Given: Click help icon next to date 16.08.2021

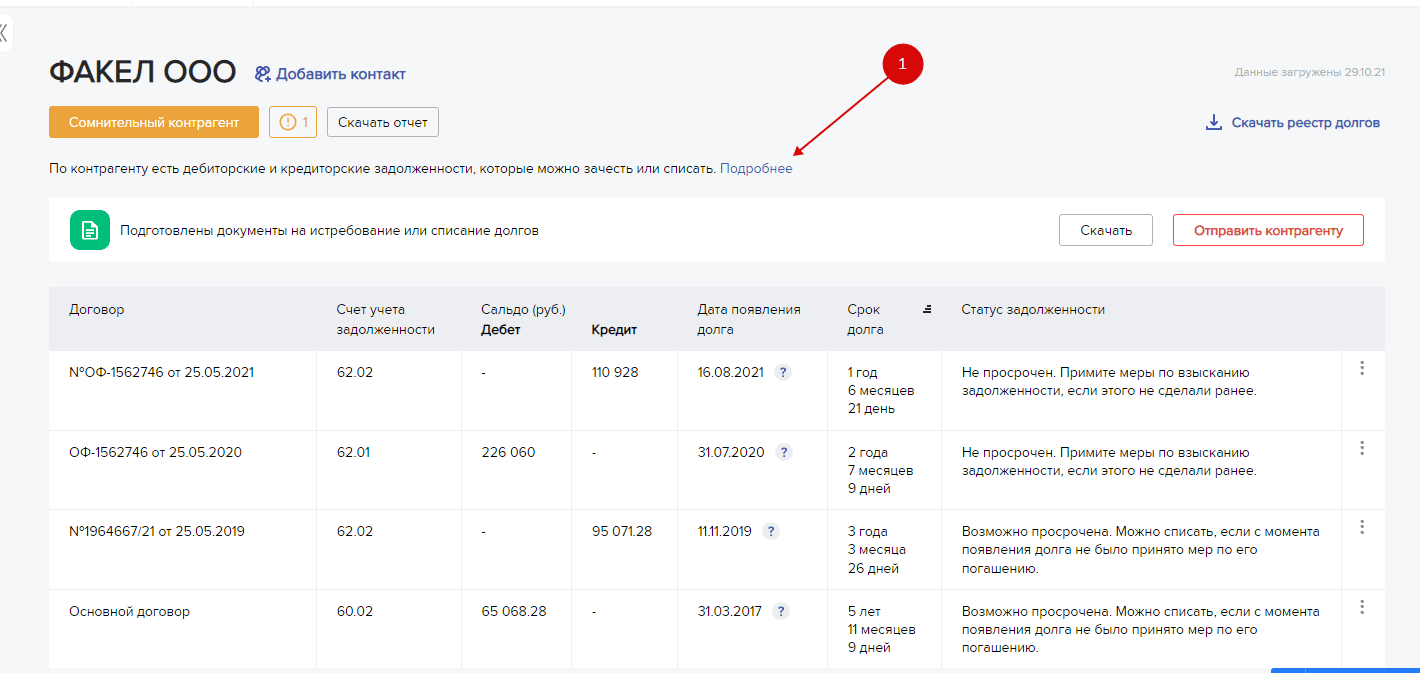Looking at the screenshot, I should [783, 372].
